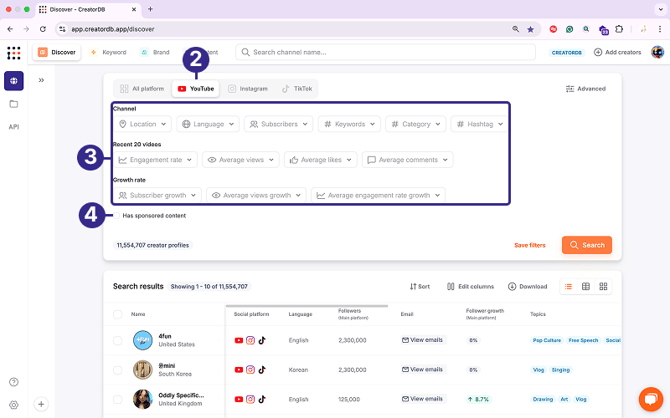Image resolution: width=670 pixels, height=418 pixels.
Task: Tick the select-all checkbox beside Name
Action: point(118,315)
